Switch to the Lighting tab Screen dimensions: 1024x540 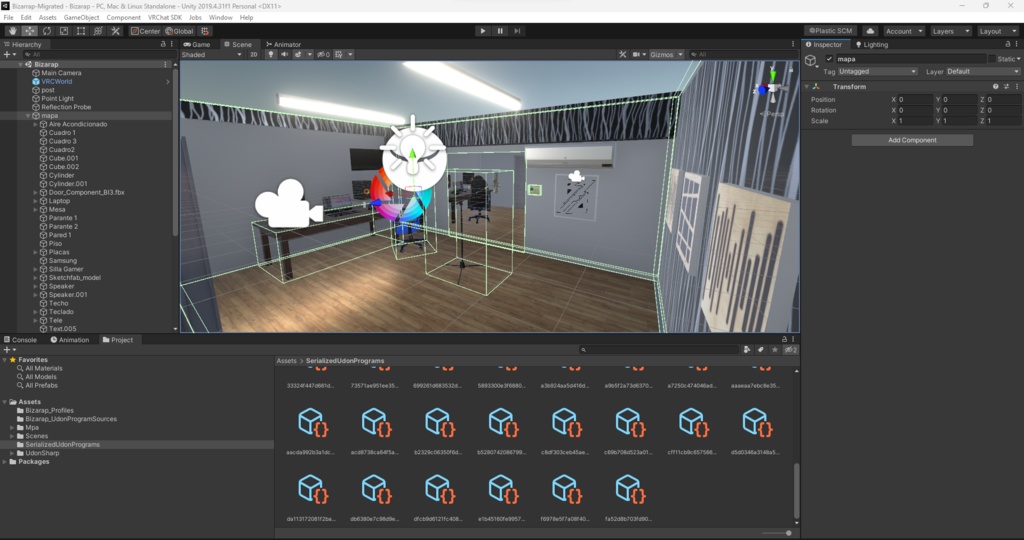[x=872, y=44]
